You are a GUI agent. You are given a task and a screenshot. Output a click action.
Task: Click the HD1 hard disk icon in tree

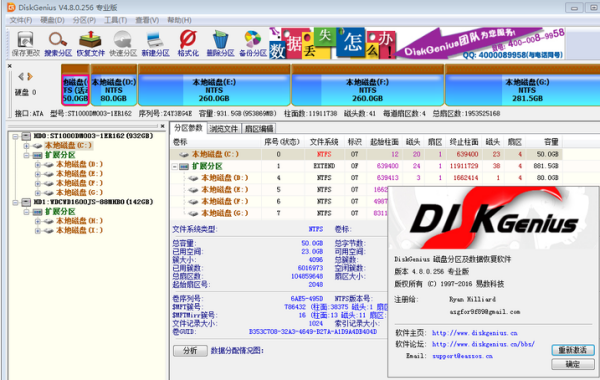26,202
